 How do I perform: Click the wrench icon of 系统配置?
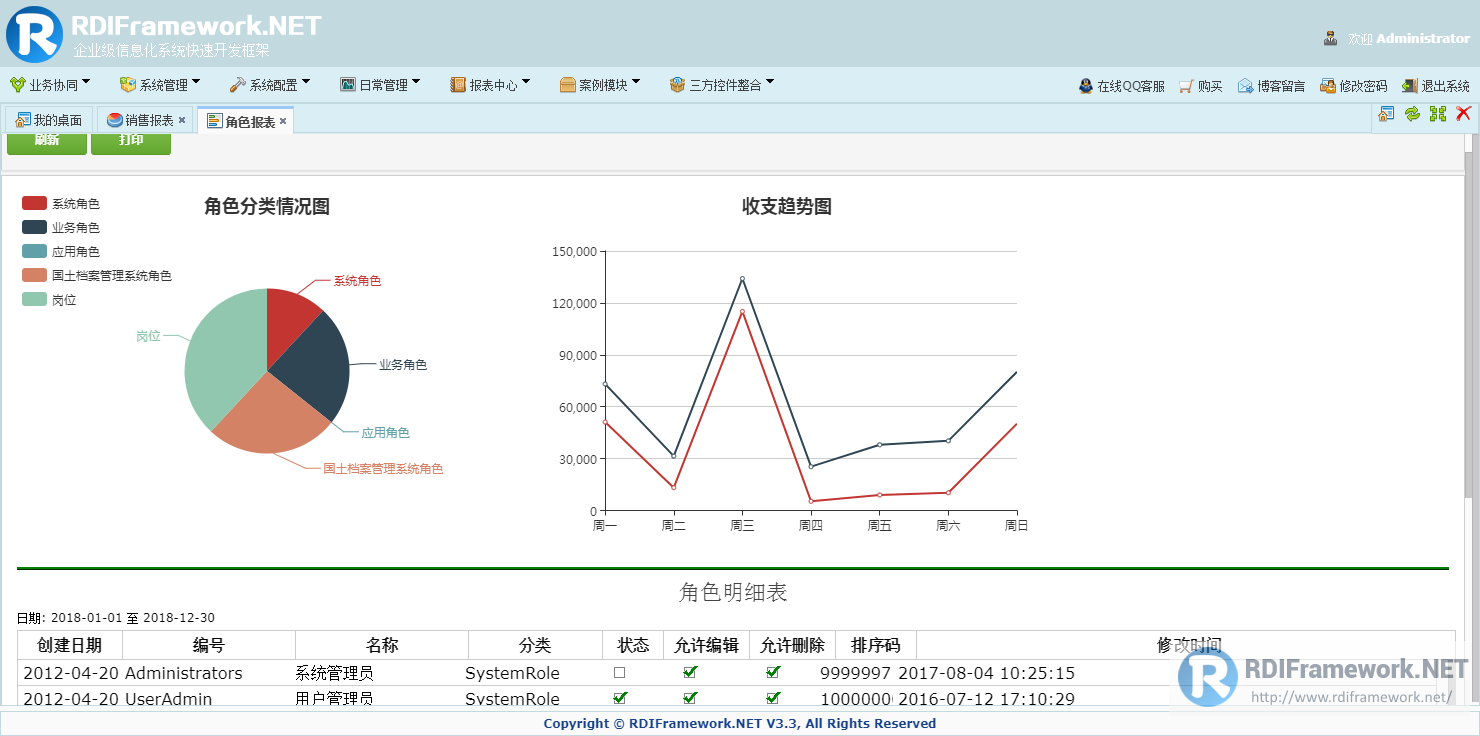point(237,85)
